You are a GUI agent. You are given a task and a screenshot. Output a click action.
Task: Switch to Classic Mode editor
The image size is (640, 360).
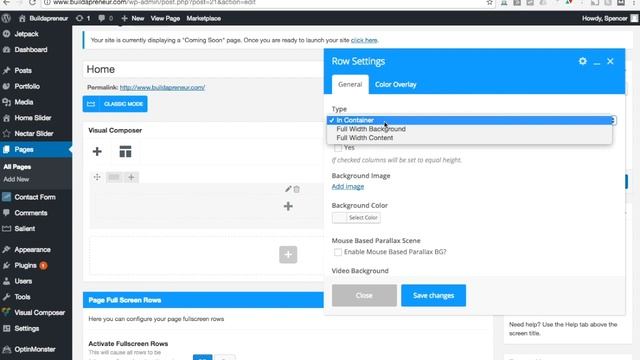point(115,104)
